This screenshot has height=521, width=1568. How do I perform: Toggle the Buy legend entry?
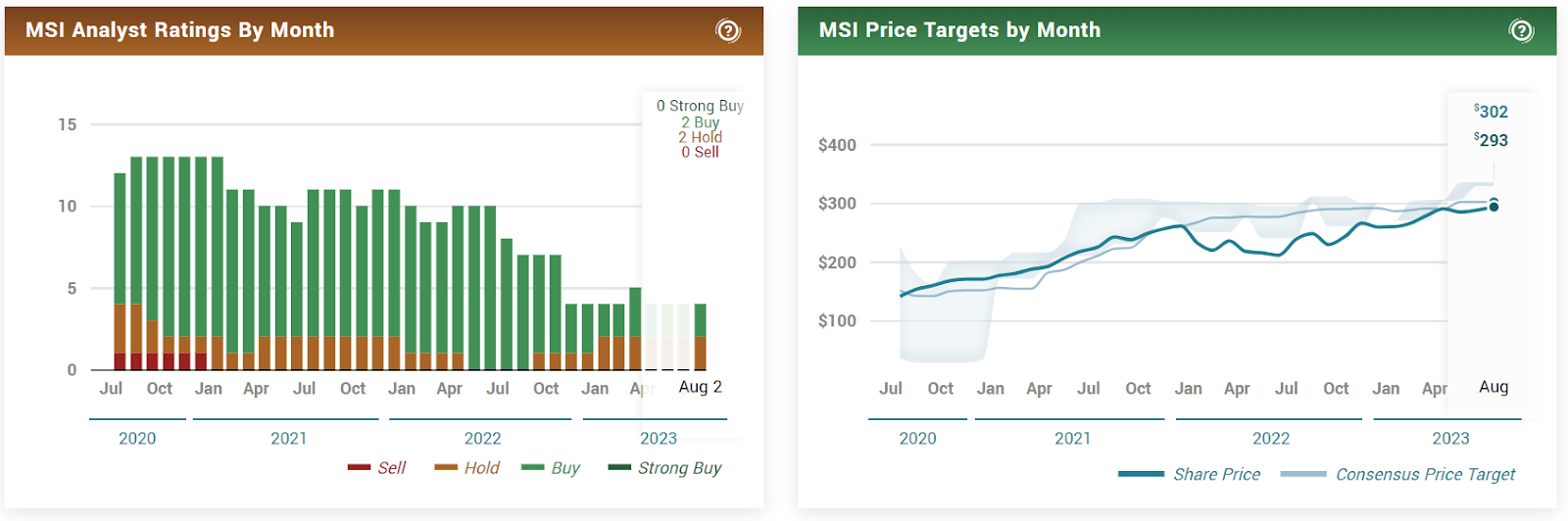pyautogui.click(x=551, y=468)
